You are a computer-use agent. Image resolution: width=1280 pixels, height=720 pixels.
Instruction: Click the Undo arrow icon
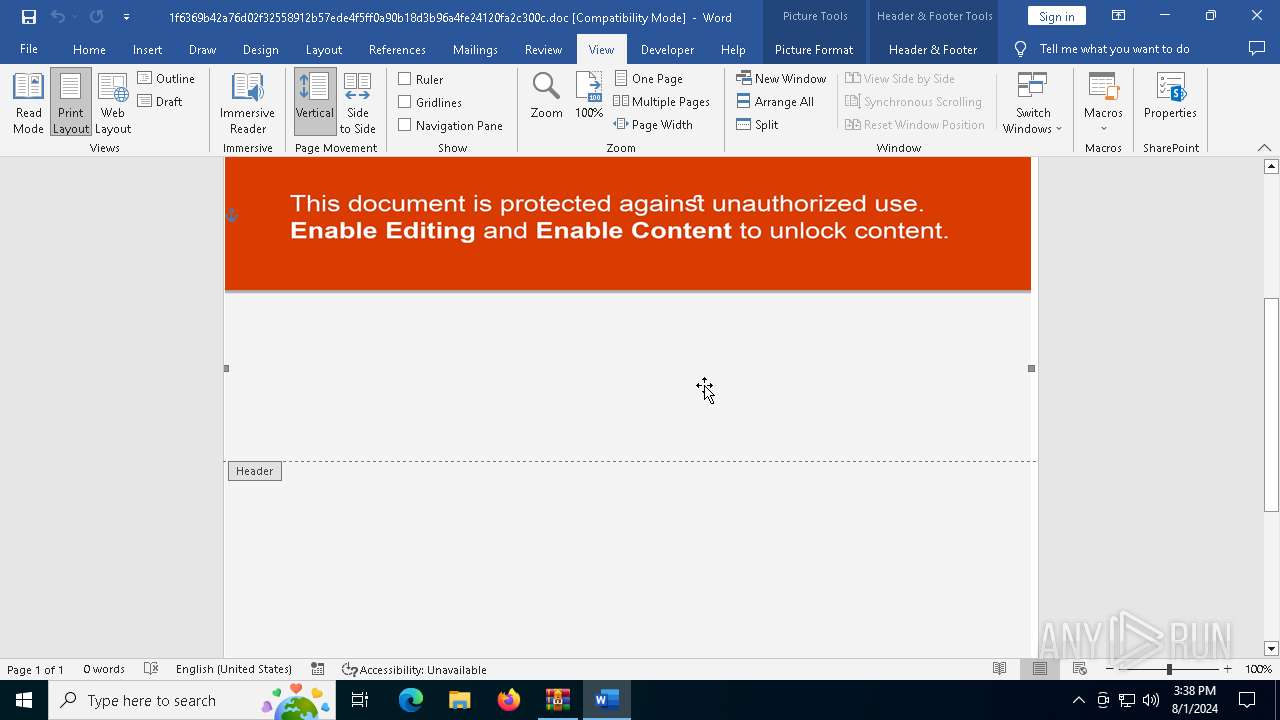58,17
